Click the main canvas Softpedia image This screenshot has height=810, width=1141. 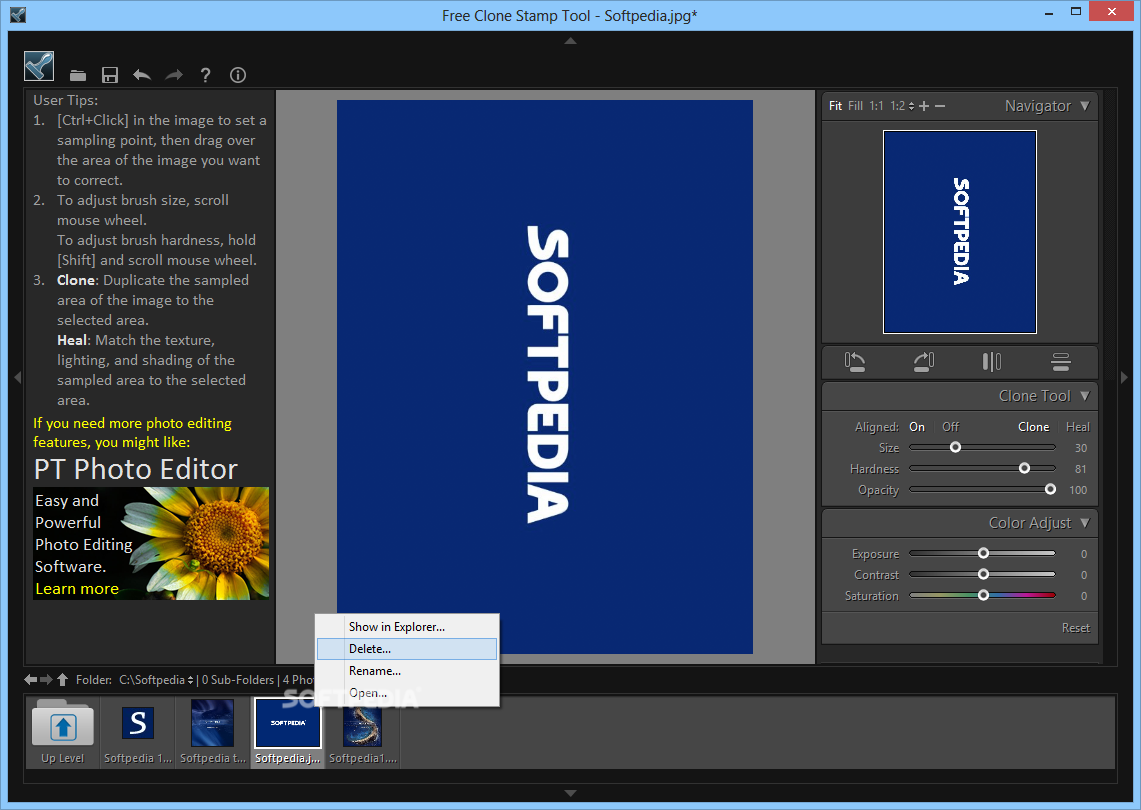(x=544, y=377)
